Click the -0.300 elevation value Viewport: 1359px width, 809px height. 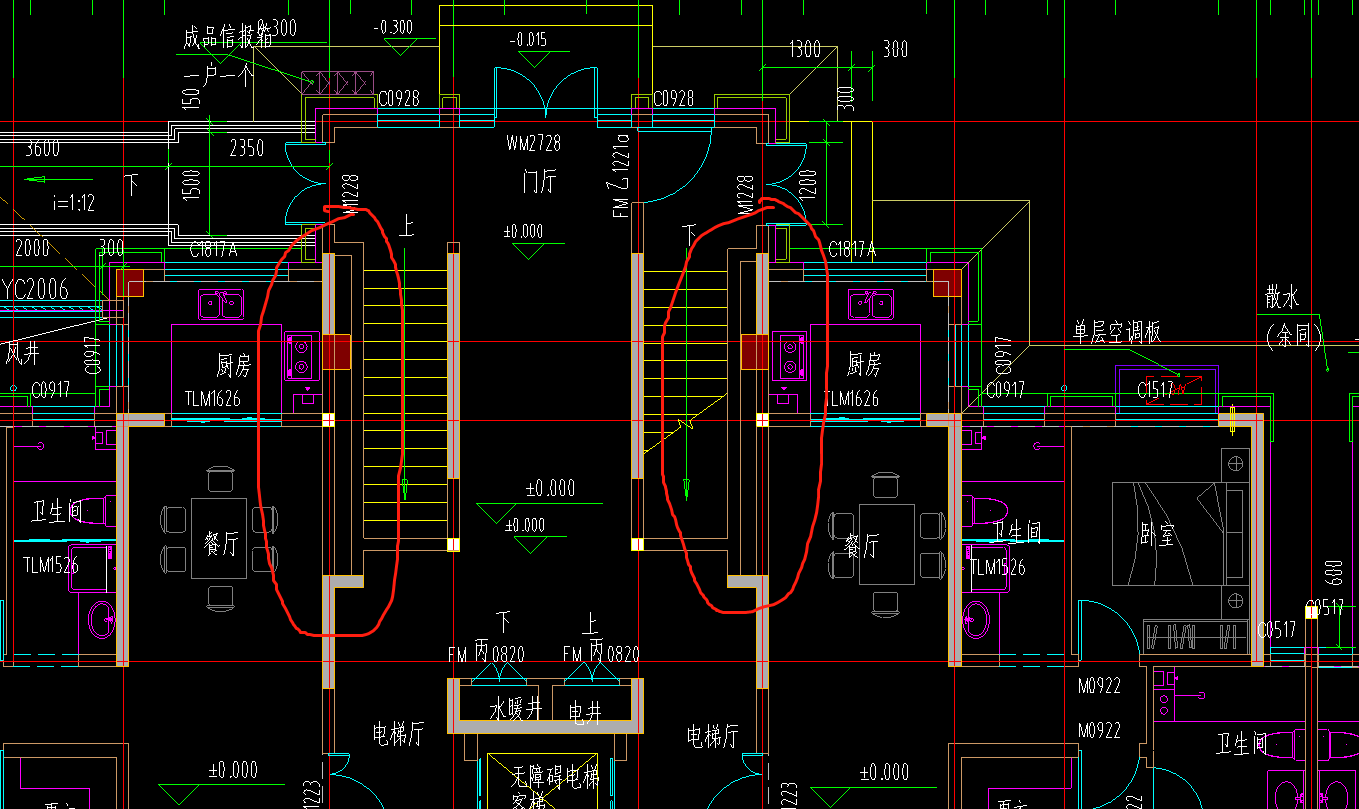point(393,26)
